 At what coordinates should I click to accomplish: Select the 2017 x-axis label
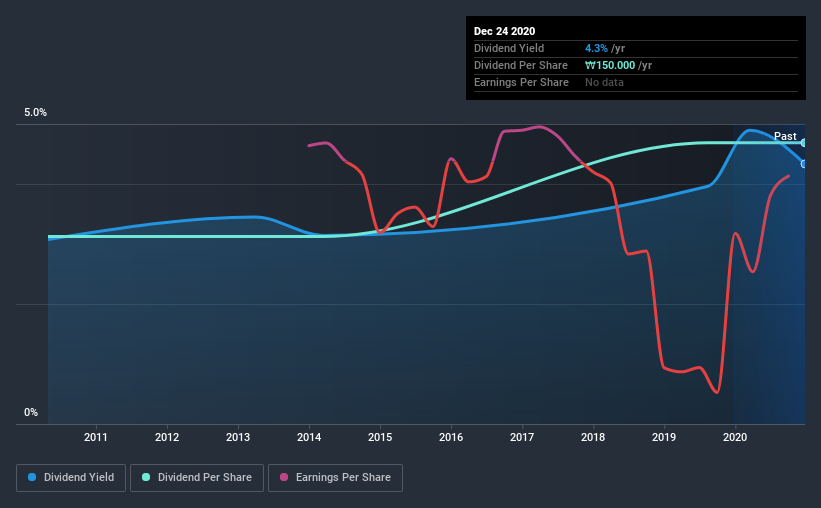click(x=522, y=437)
